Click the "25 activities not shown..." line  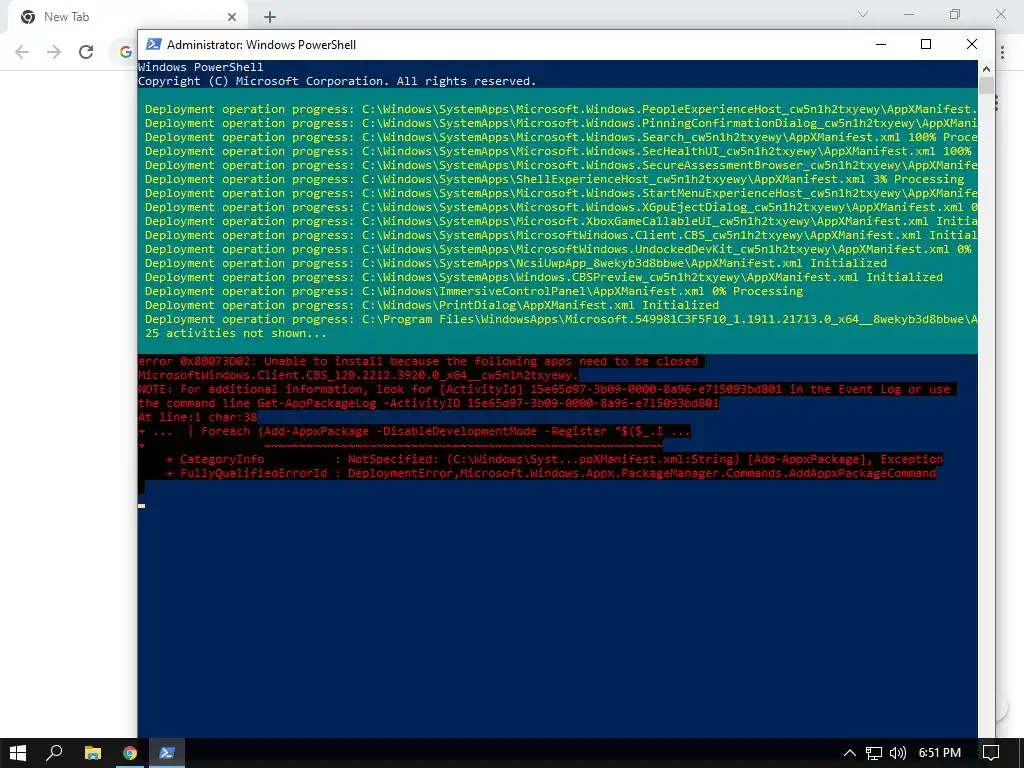[236, 333]
